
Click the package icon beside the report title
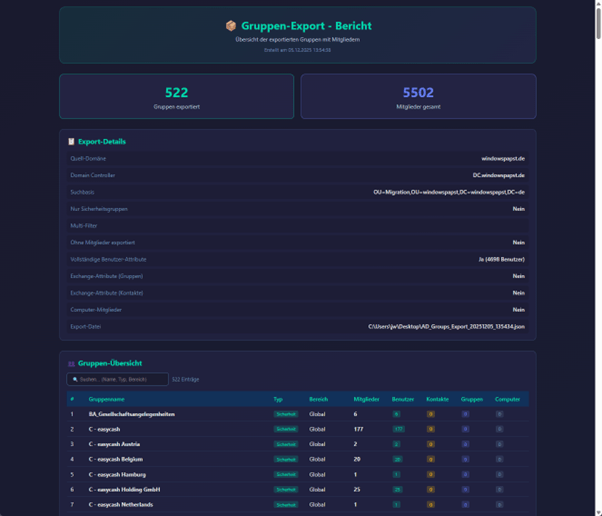(x=231, y=26)
